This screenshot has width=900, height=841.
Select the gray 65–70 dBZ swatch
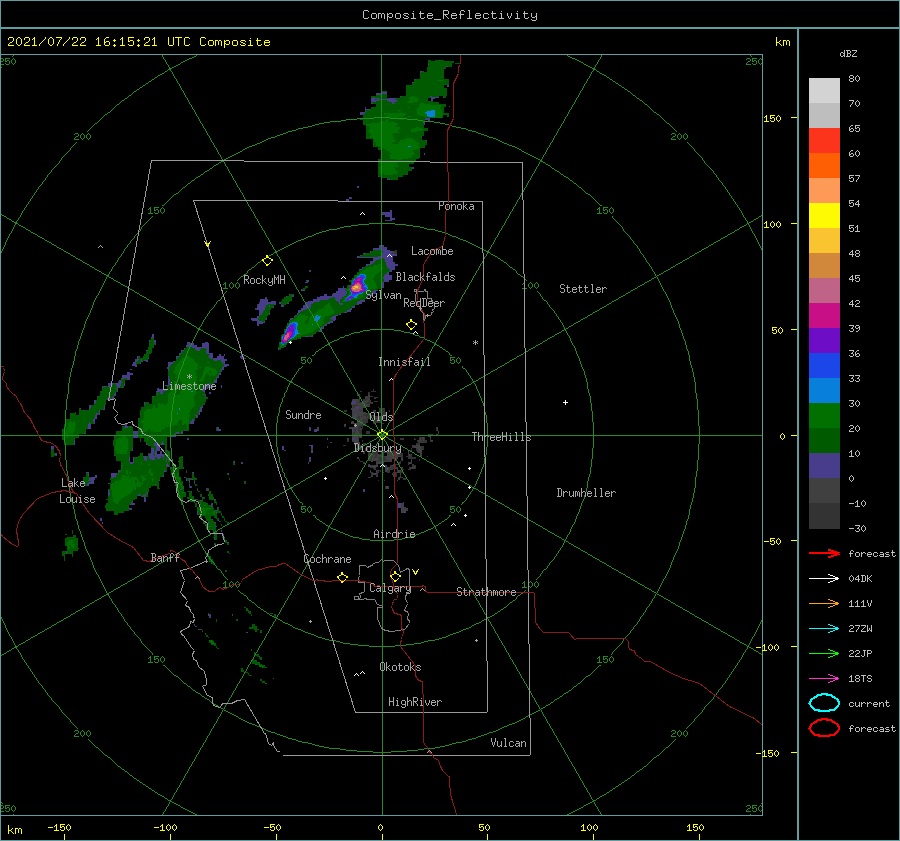click(824, 115)
